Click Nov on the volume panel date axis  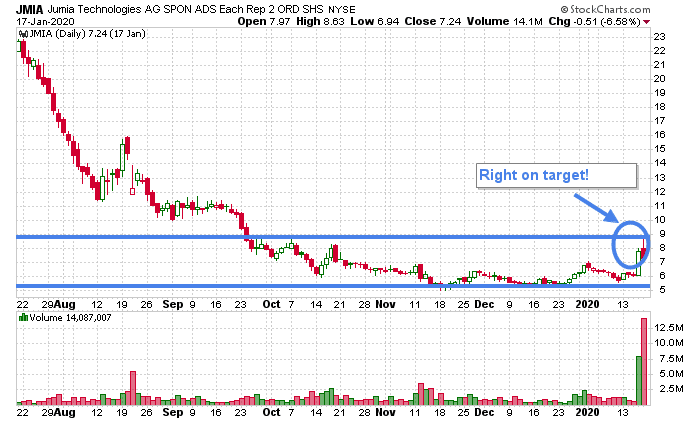tap(385, 412)
